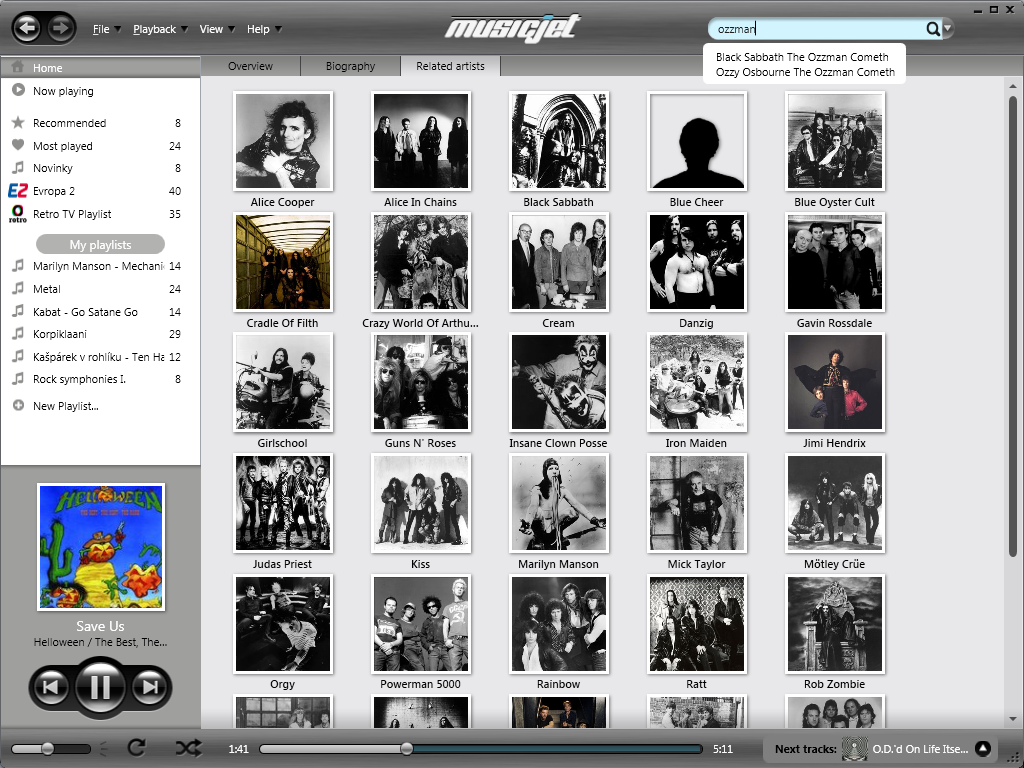Click the next track album thumbnail
1024x768 pixels.
click(854, 748)
